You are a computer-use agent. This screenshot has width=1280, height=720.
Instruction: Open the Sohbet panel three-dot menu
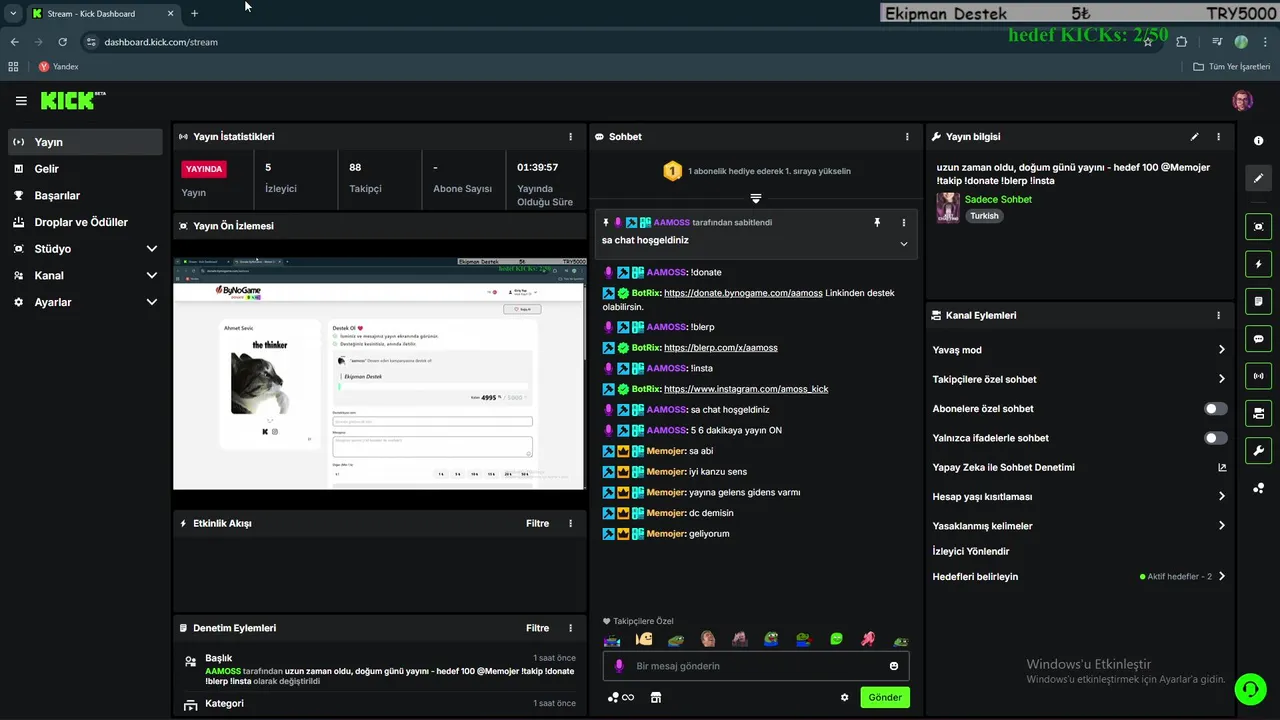[907, 137]
